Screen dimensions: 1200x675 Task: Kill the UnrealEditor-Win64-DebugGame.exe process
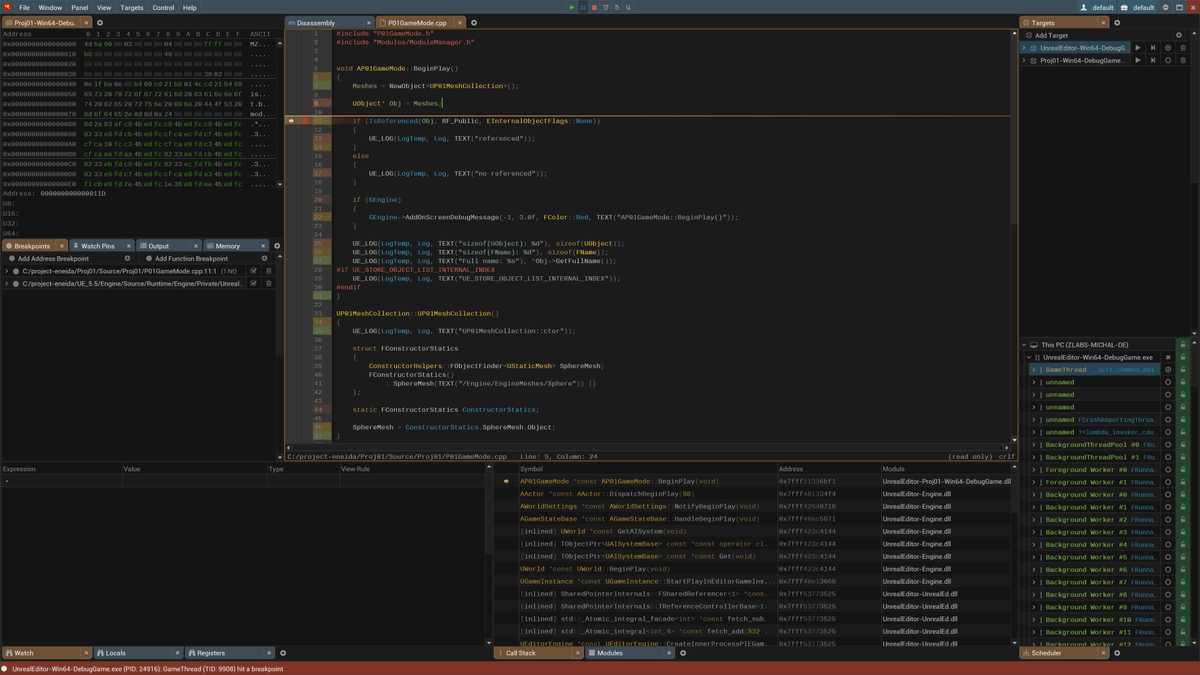click(x=1168, y=357)
